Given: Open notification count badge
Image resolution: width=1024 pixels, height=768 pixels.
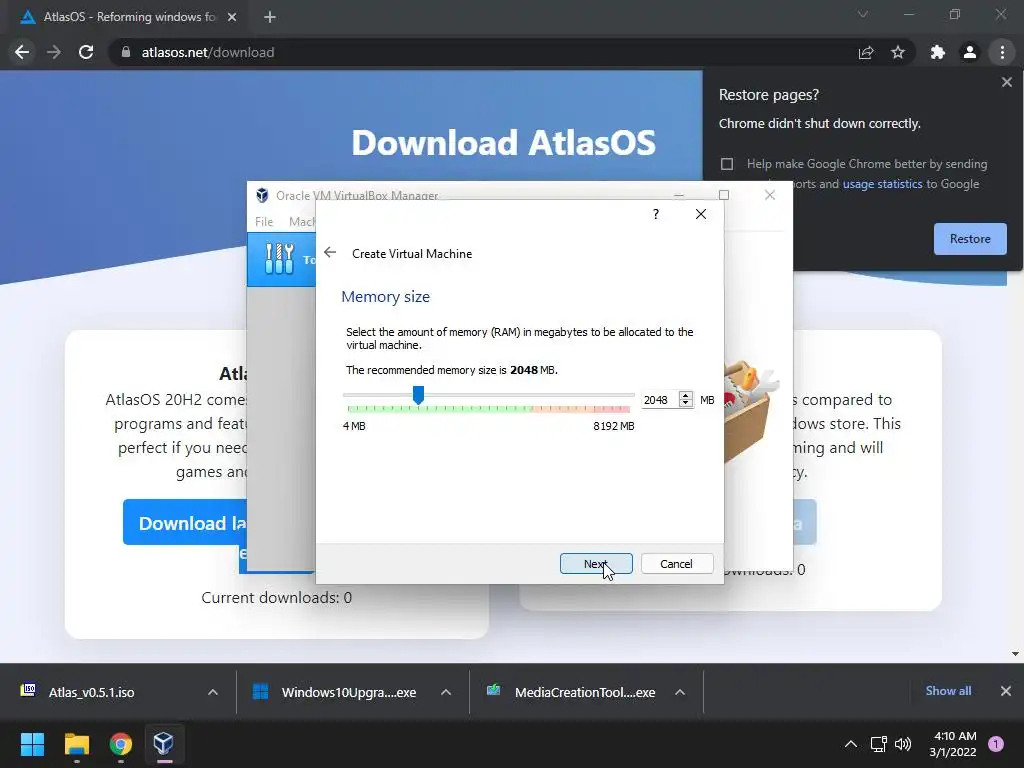Looking at the screenshot, I should click(996, 744).
